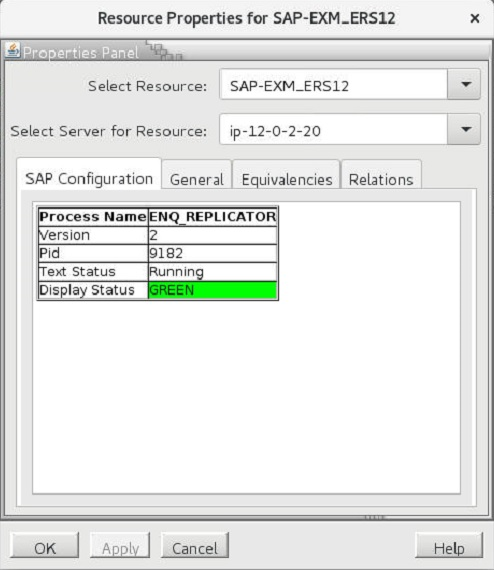Viewport: 494px width, 570px height.
Task: Click the panel drag grip next to Properties Panel
Action: [164, 50]
